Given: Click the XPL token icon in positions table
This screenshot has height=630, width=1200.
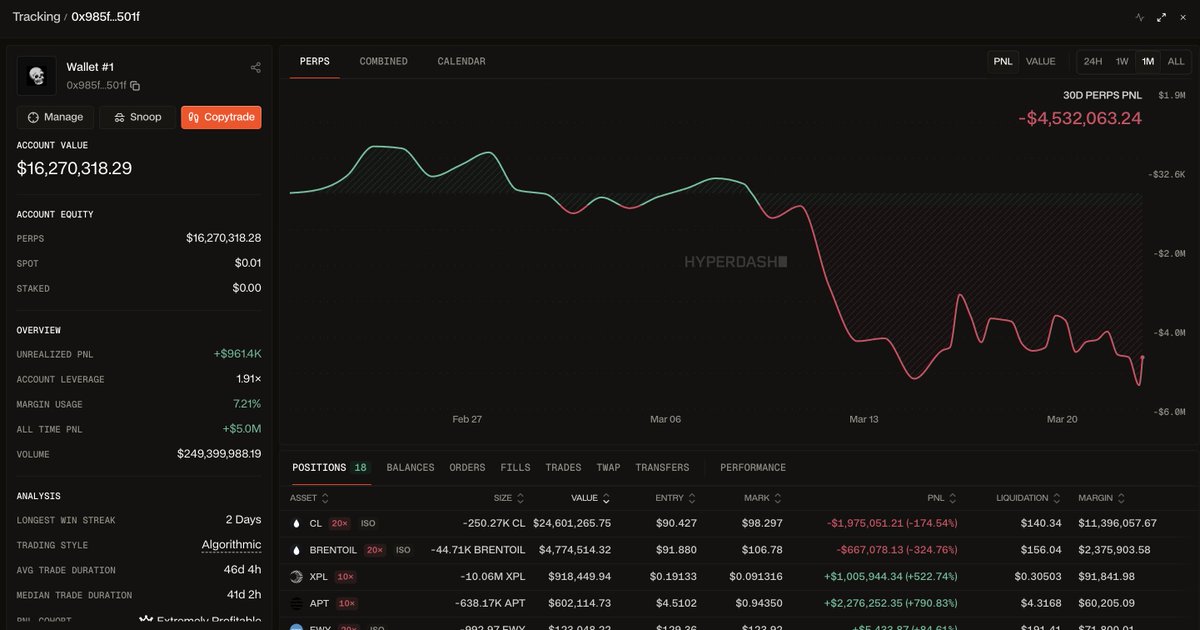Looking at the screenshot, I should 296,577.
